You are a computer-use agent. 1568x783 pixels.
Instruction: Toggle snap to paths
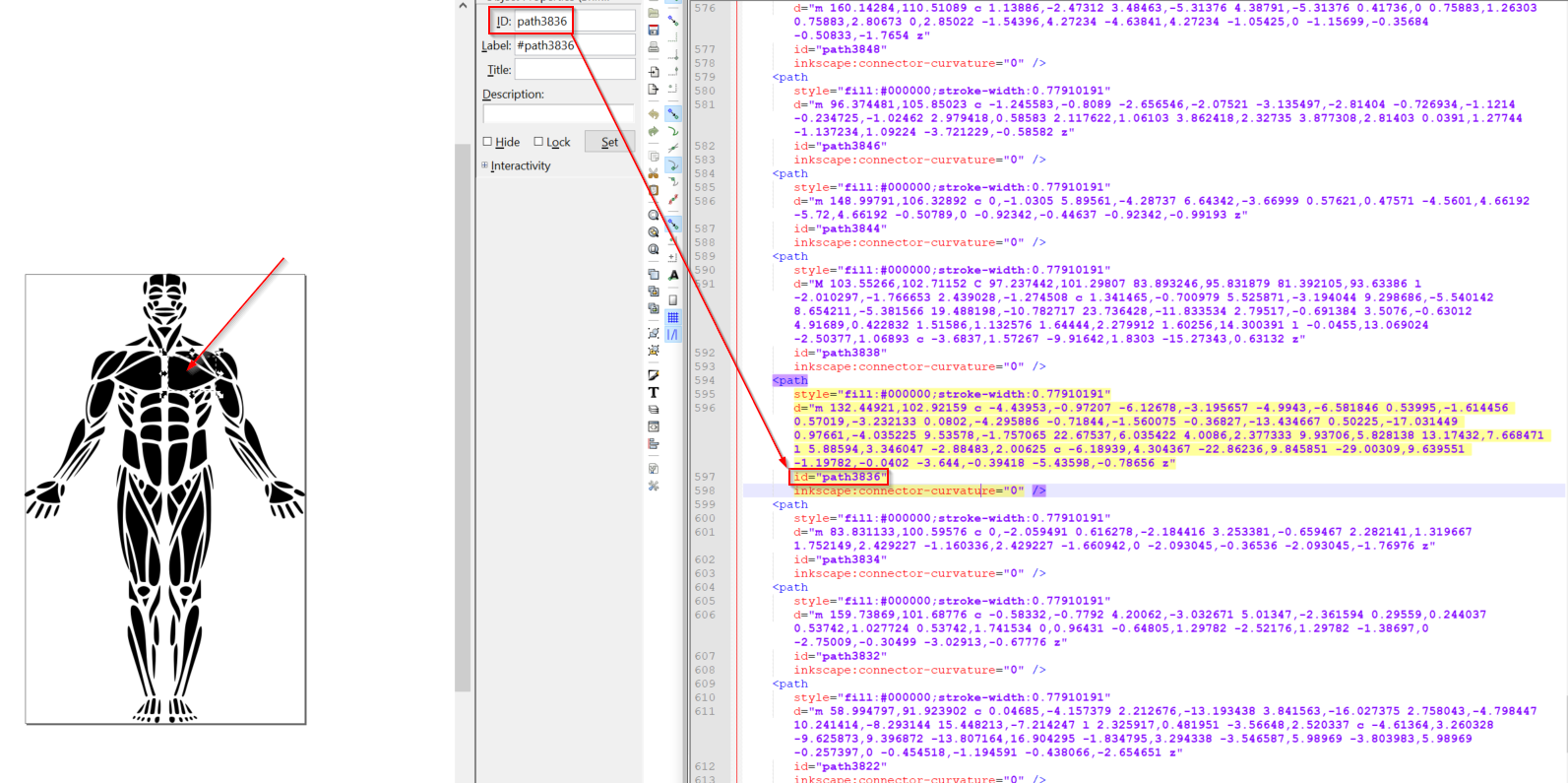coord(673,131)
